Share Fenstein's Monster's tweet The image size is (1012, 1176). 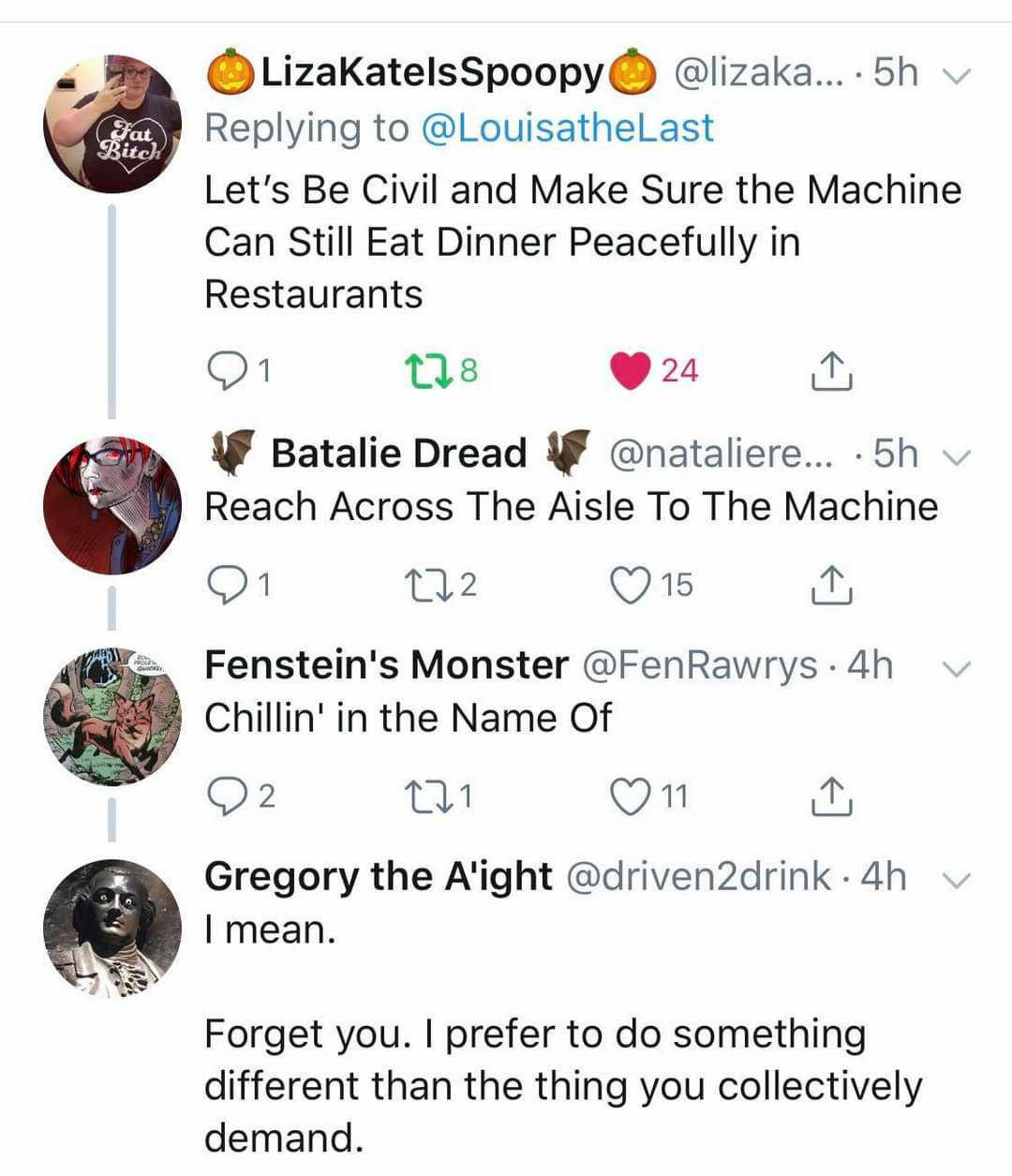(x=829, y=796)
